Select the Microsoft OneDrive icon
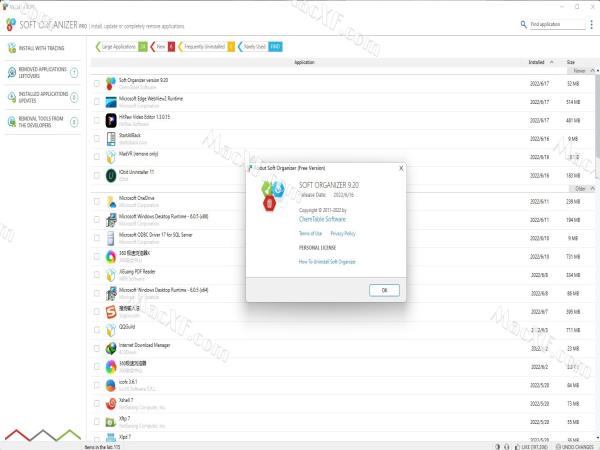Viewport: 600px width, 450px height. click(x=111, y=201)
